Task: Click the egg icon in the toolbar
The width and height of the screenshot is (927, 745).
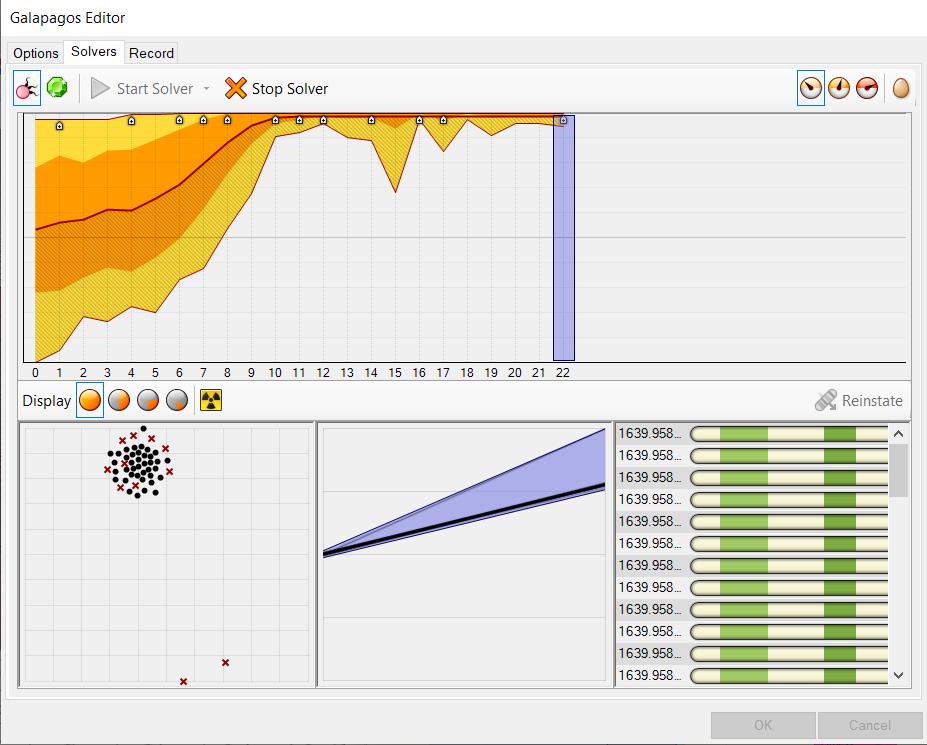Action: [x=901, y=88]
